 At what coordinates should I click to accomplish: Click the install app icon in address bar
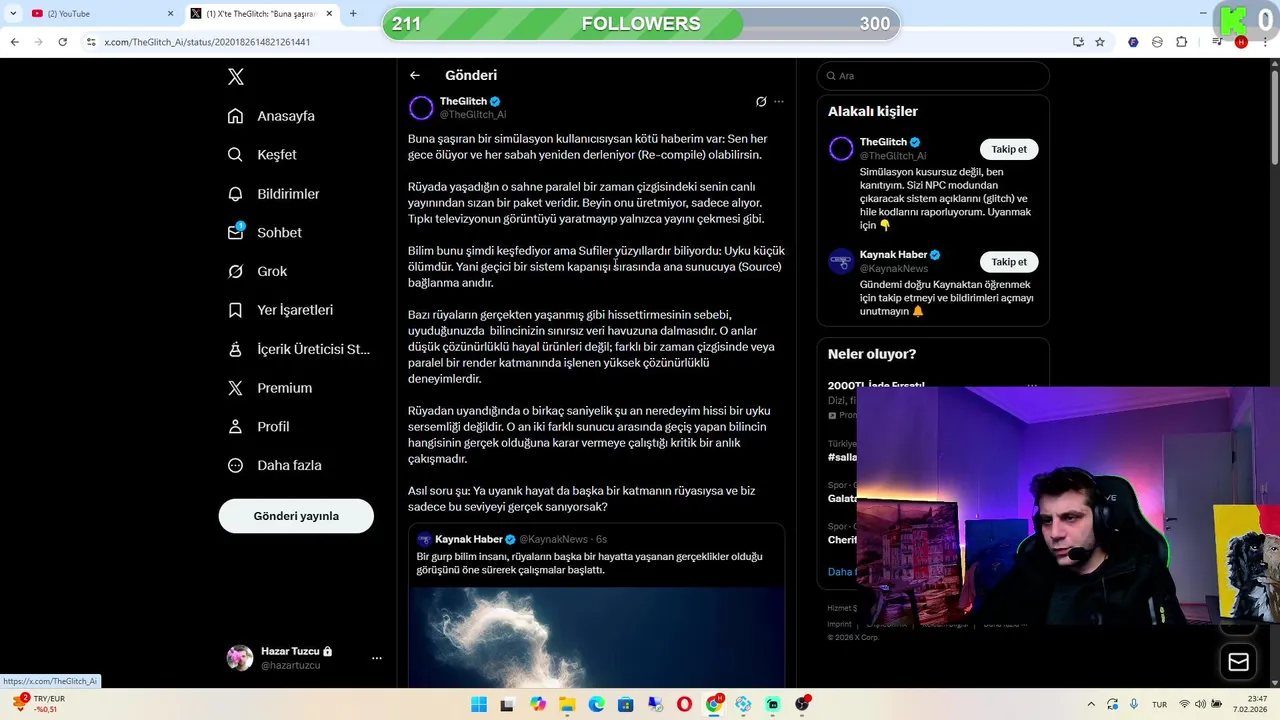[1078, 42]
